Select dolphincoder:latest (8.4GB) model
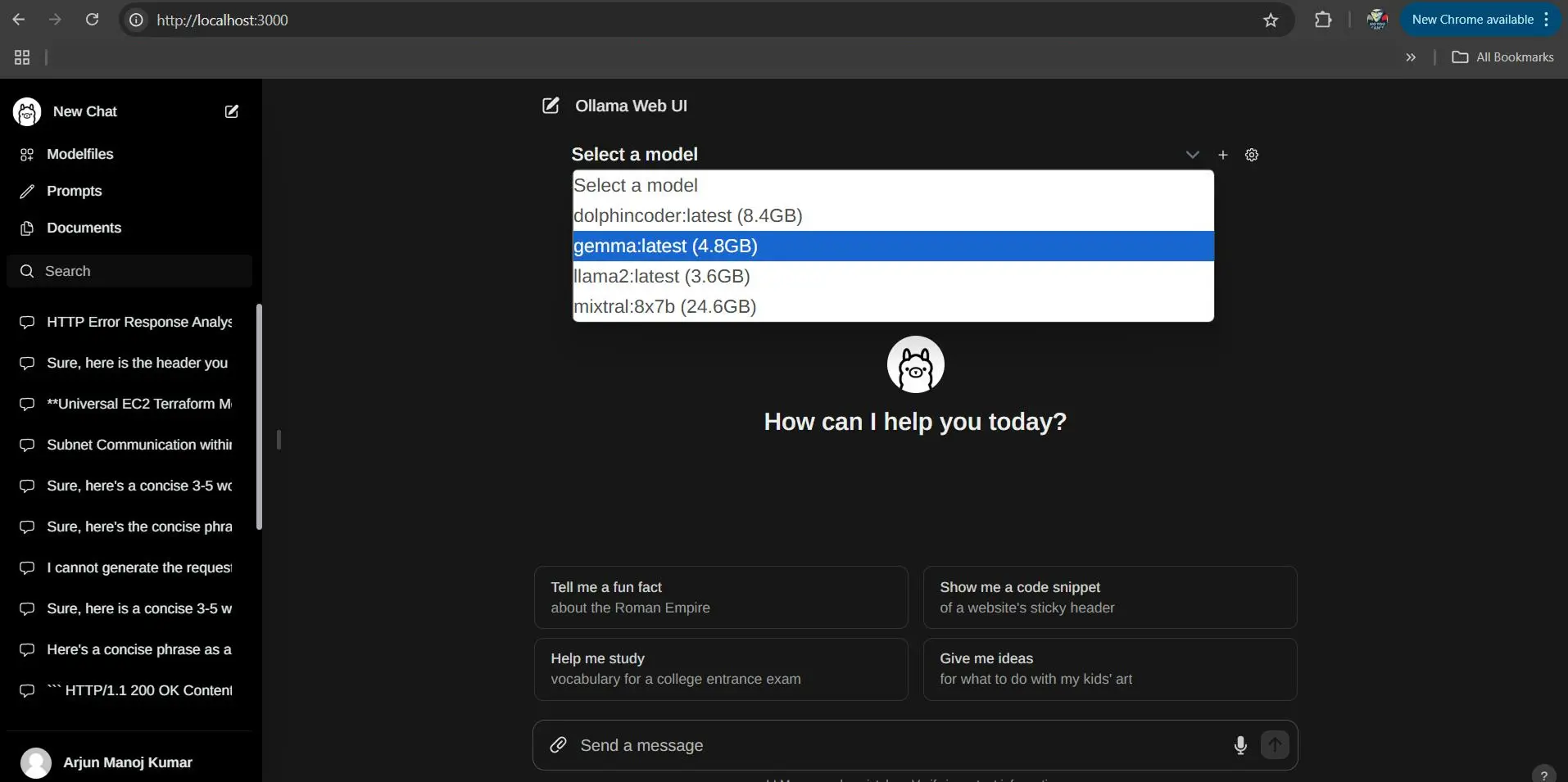The height and width of the screenshot is (782, 1568). tap(893, 216)
